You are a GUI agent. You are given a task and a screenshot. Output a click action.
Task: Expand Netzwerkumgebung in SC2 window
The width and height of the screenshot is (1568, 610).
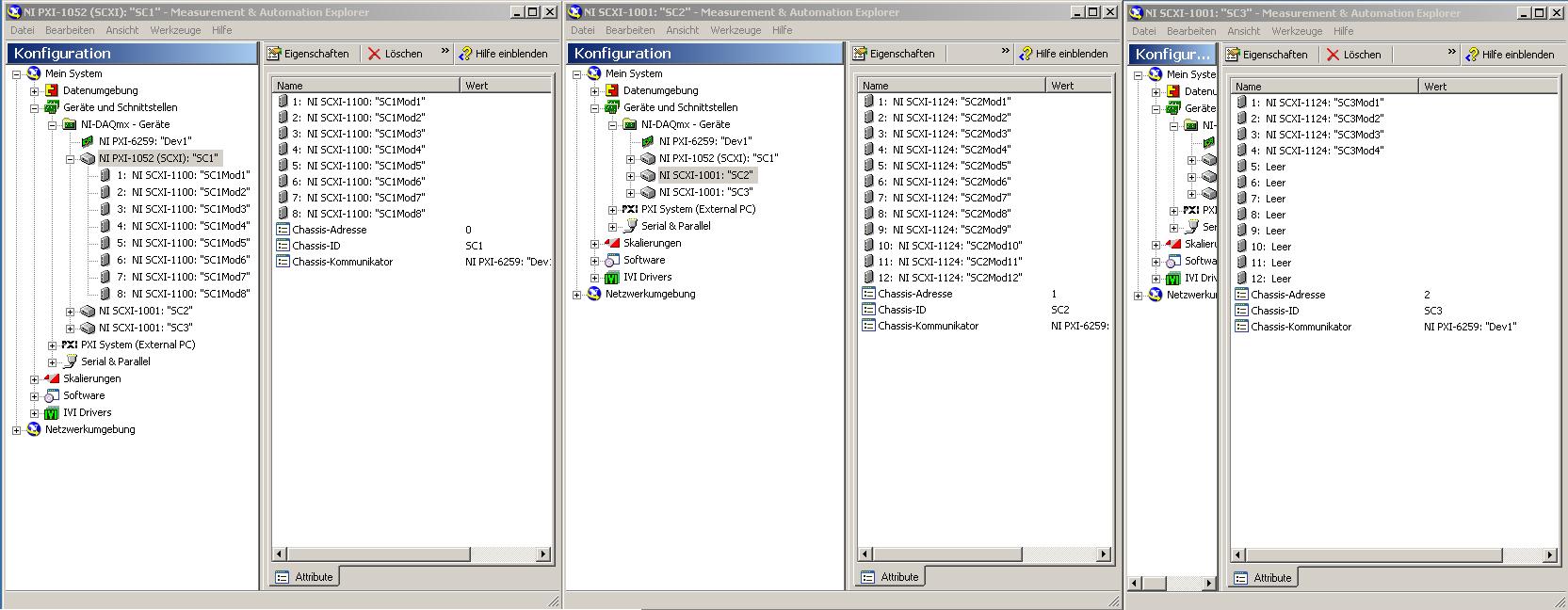(x=576, y=294)
